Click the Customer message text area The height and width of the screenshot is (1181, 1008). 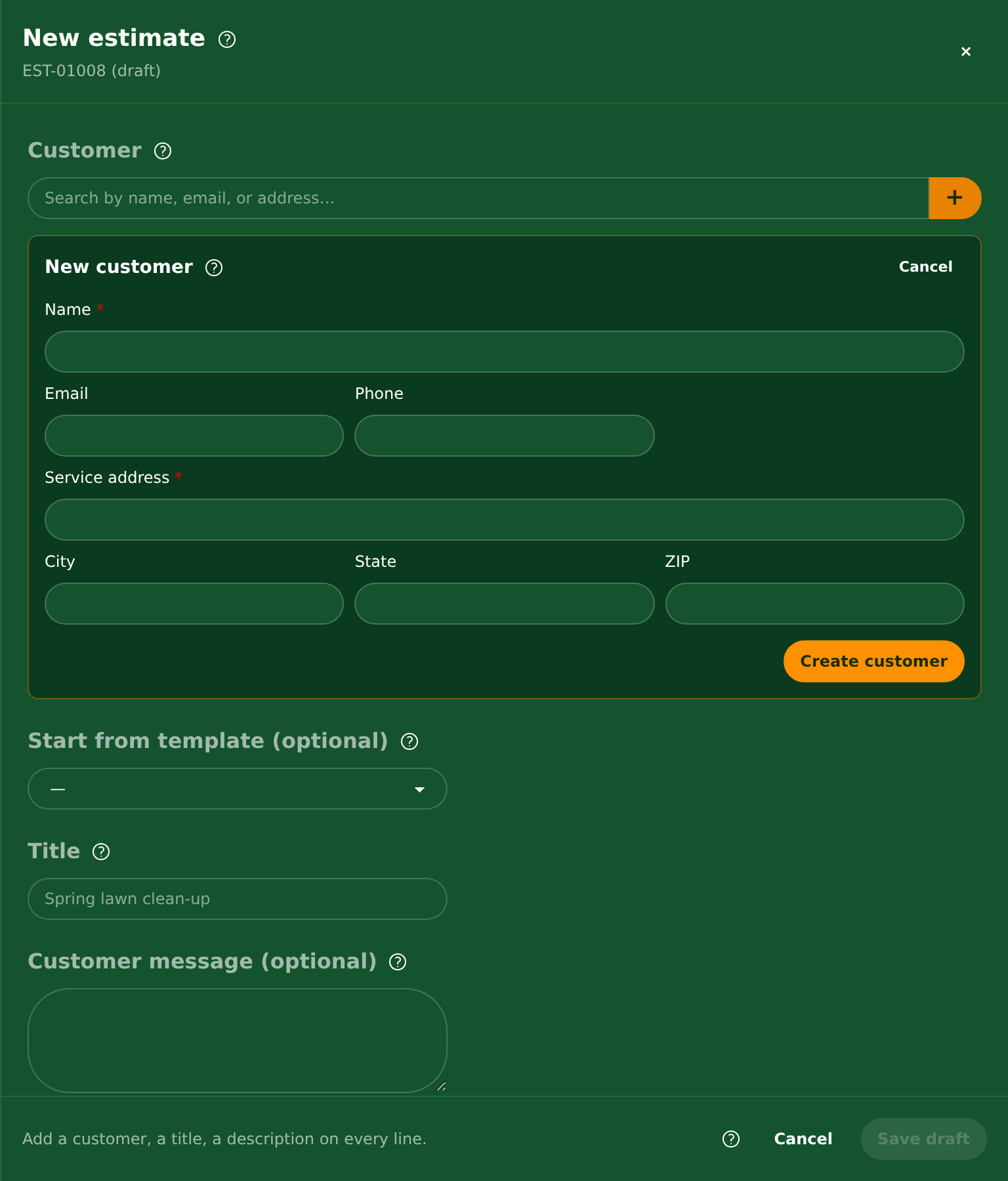point(238,1041)
